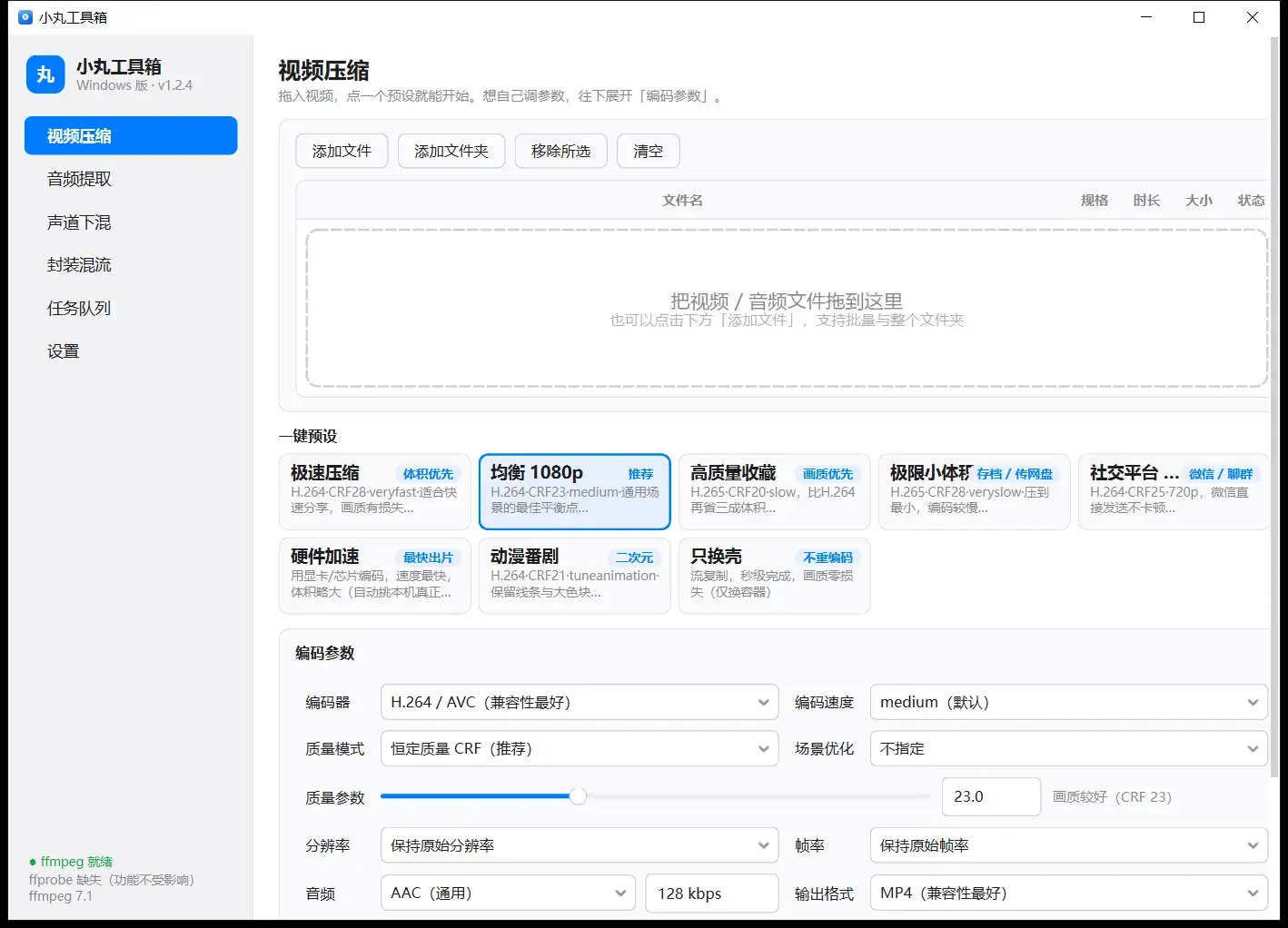
Task: Click the 添加文件 button
Action: [x=342, y=151]
